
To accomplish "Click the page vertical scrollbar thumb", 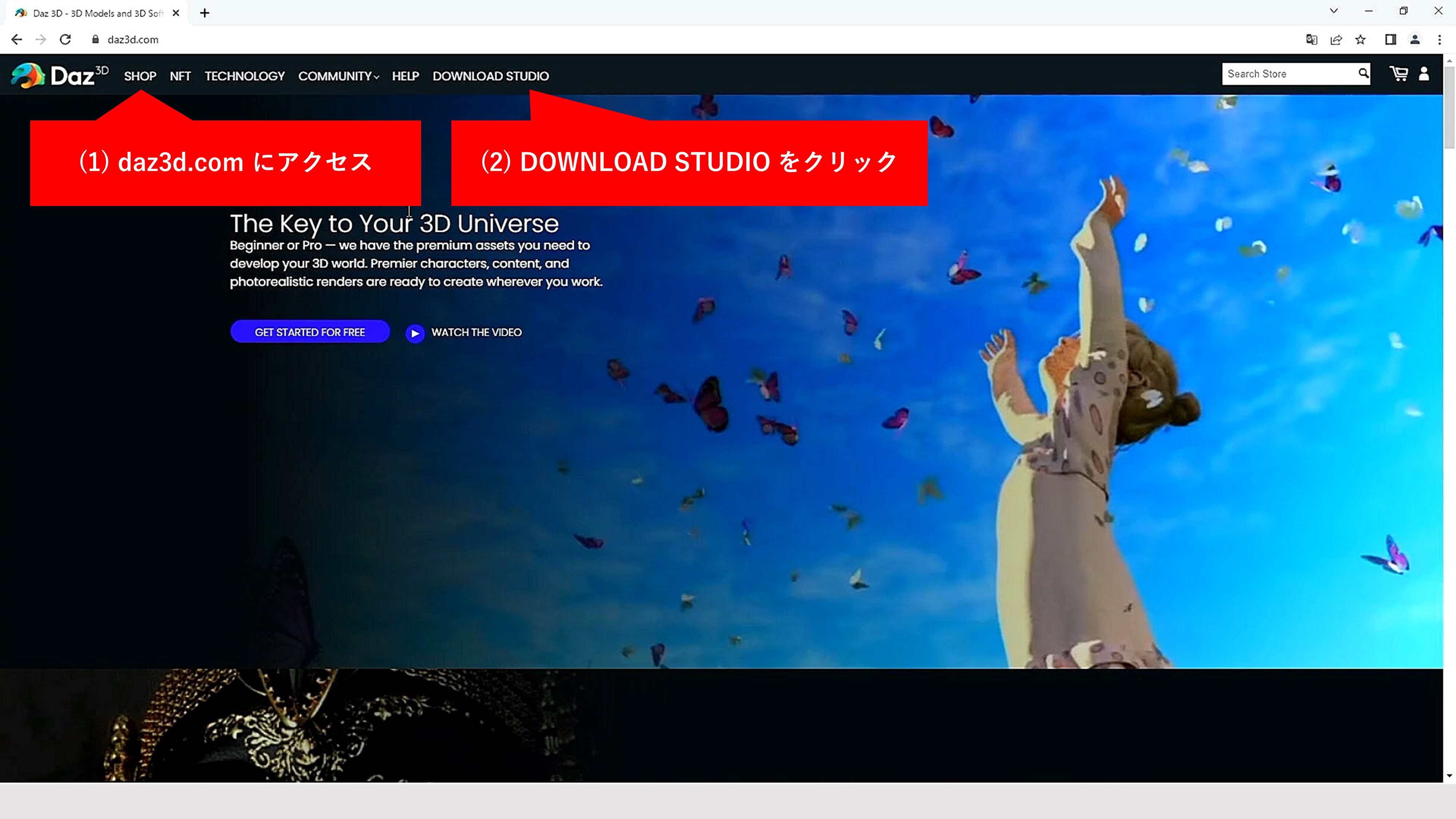I will pos(1449,107).
